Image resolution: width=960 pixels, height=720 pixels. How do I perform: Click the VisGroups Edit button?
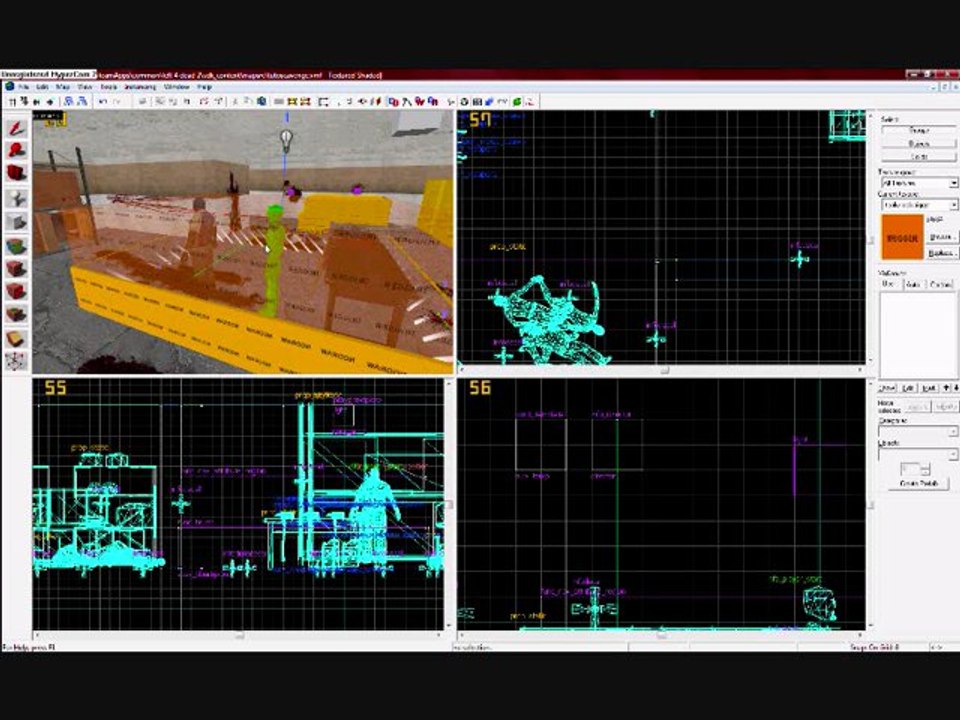tap(909, 388)
